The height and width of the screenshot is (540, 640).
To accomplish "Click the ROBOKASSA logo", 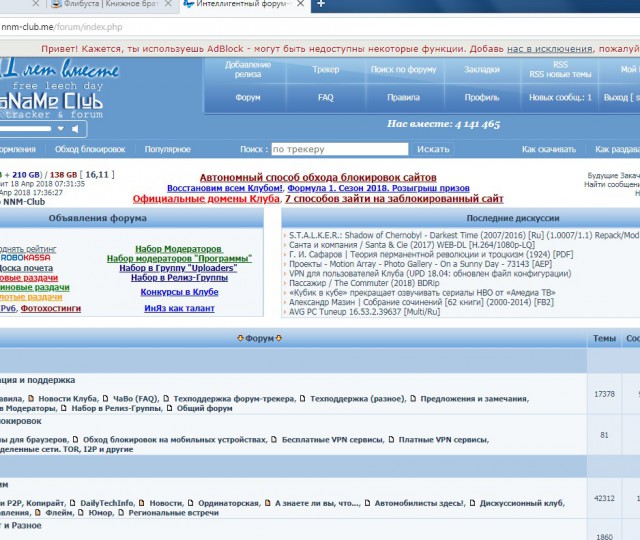I will point(25,258).
